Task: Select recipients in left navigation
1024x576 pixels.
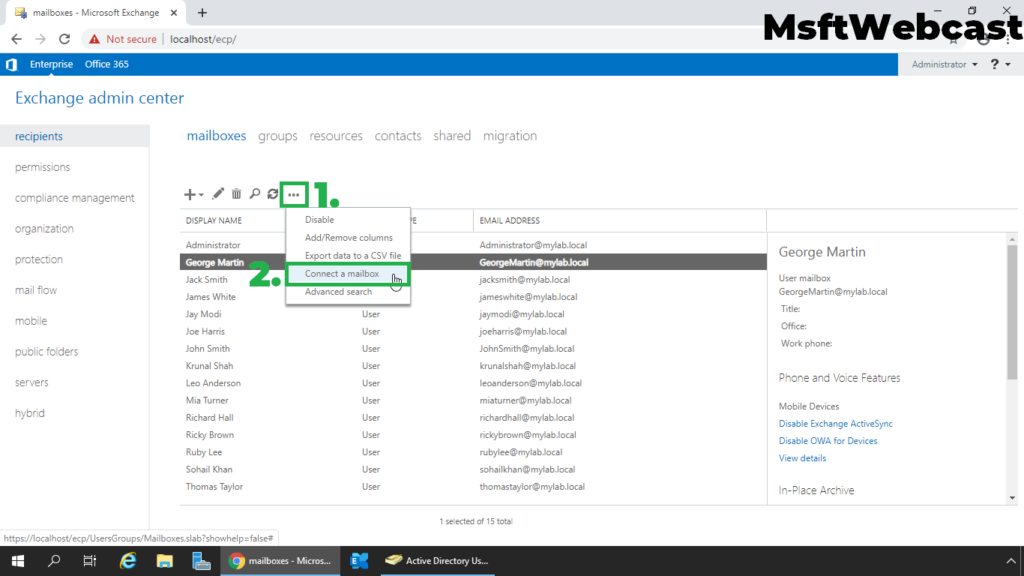Action: click(74, 136)
